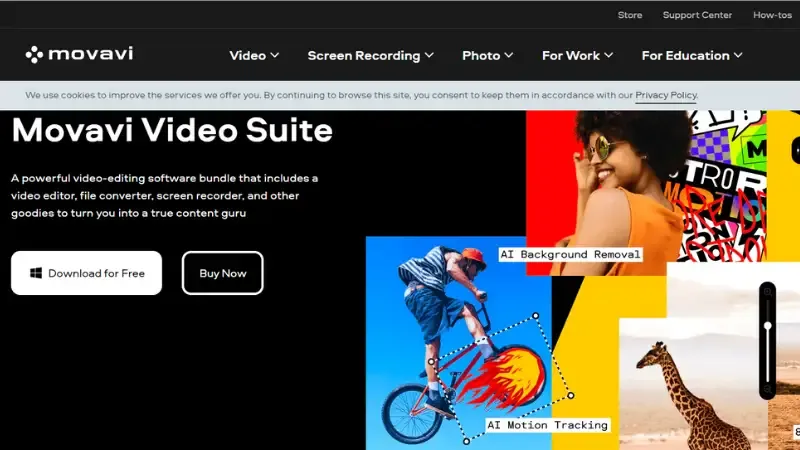Click the Buy Now button
Screen dimensions: 800x450
222,273
